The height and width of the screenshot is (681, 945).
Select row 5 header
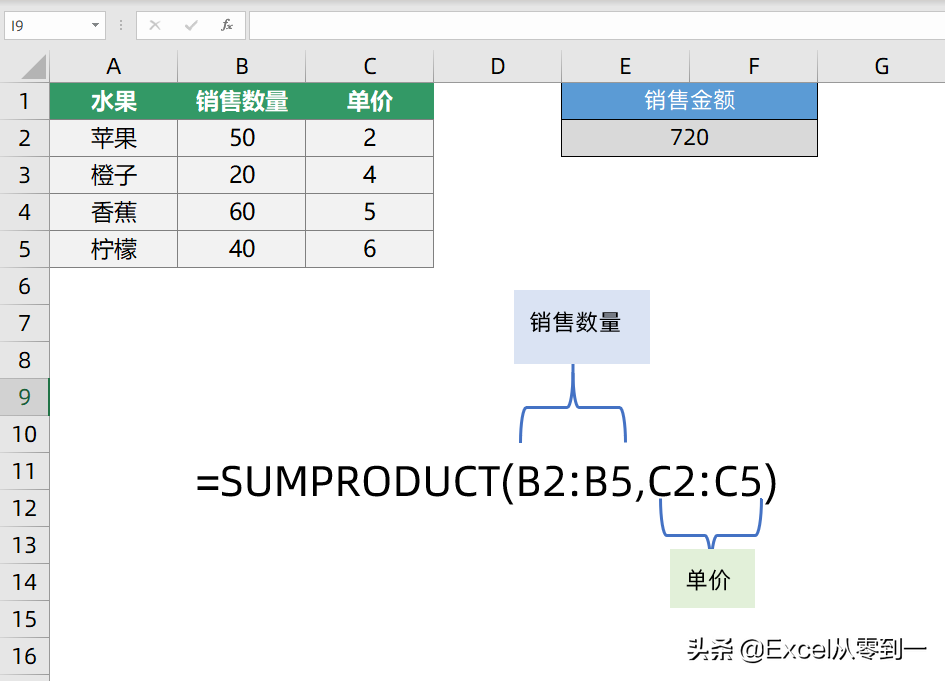(24, 249)
